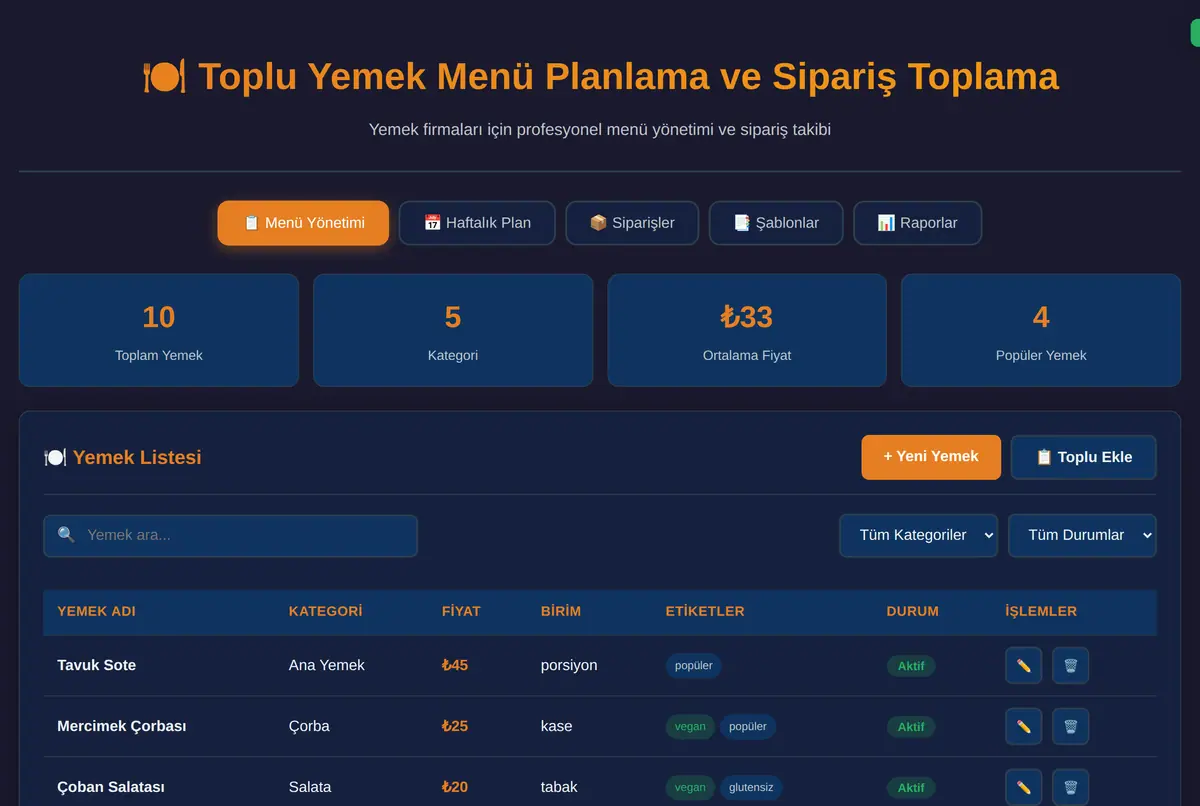This screenshot has height=806, width=1200.
Task: Click the popüler tag on Mercimek Çorbası
Action: click(748, 727)
